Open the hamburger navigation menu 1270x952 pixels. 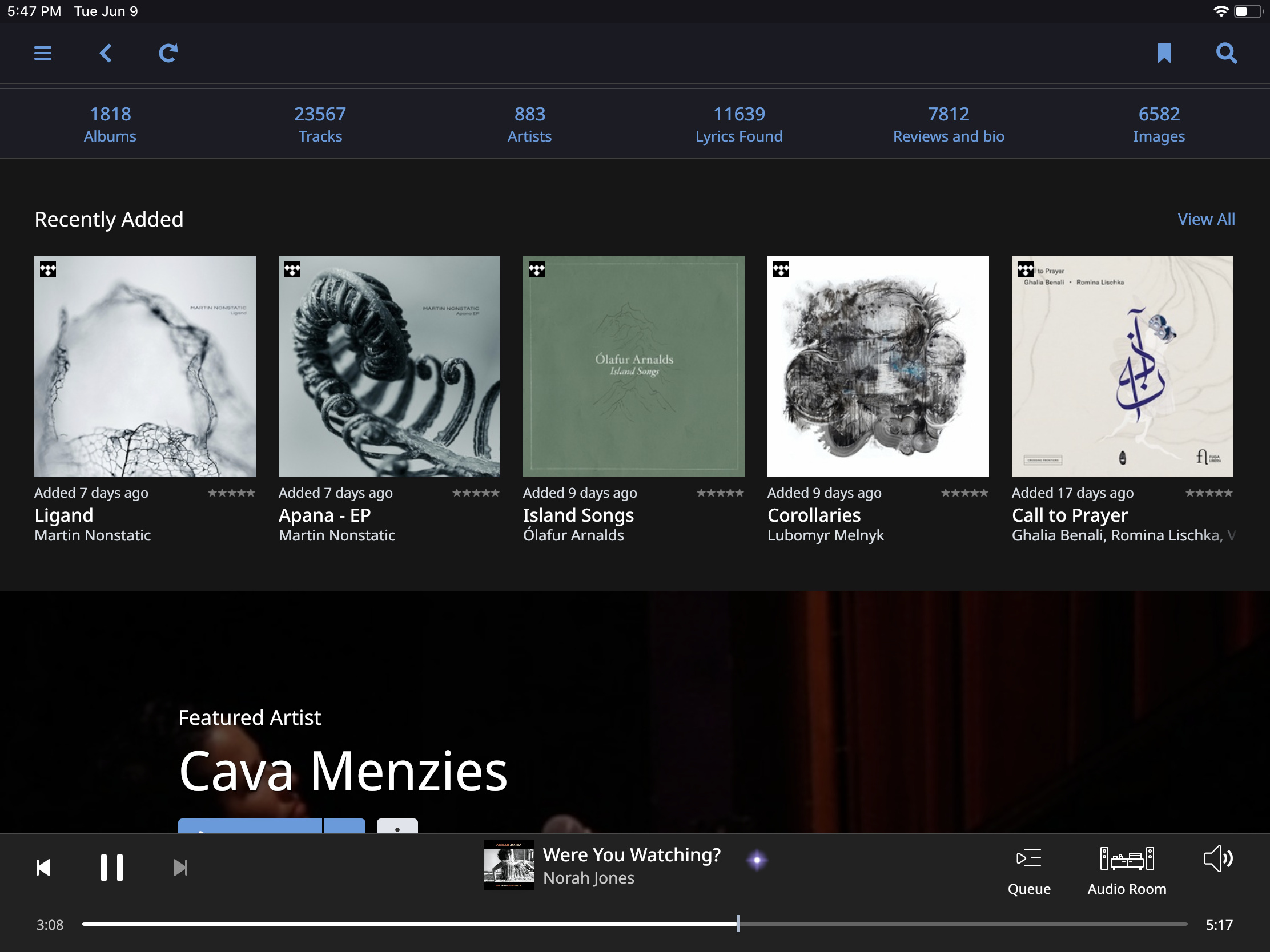point(42,54)
